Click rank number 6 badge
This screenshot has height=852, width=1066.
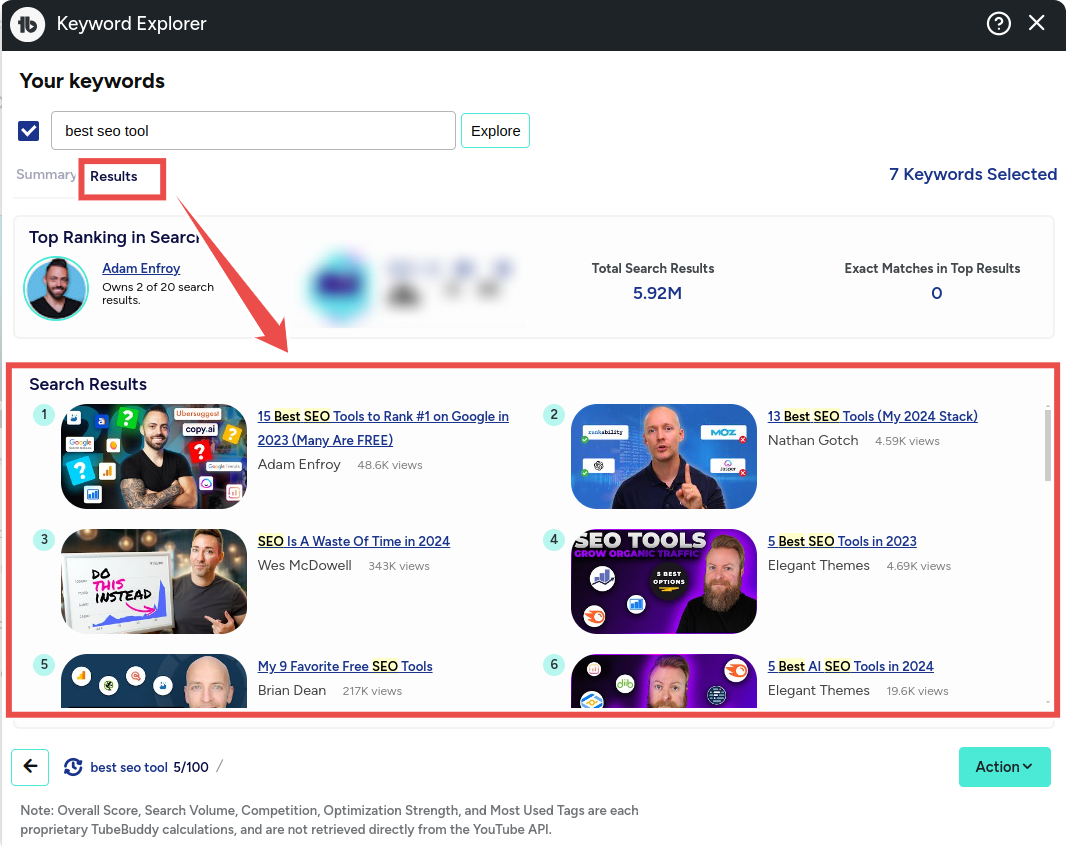pos(554,664)
